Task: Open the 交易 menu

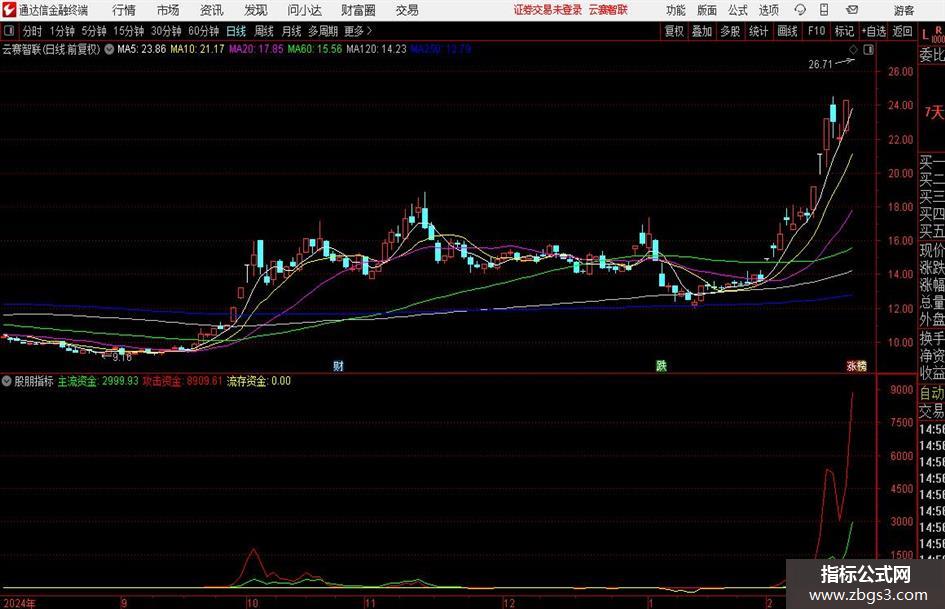Action: point(407,10)
